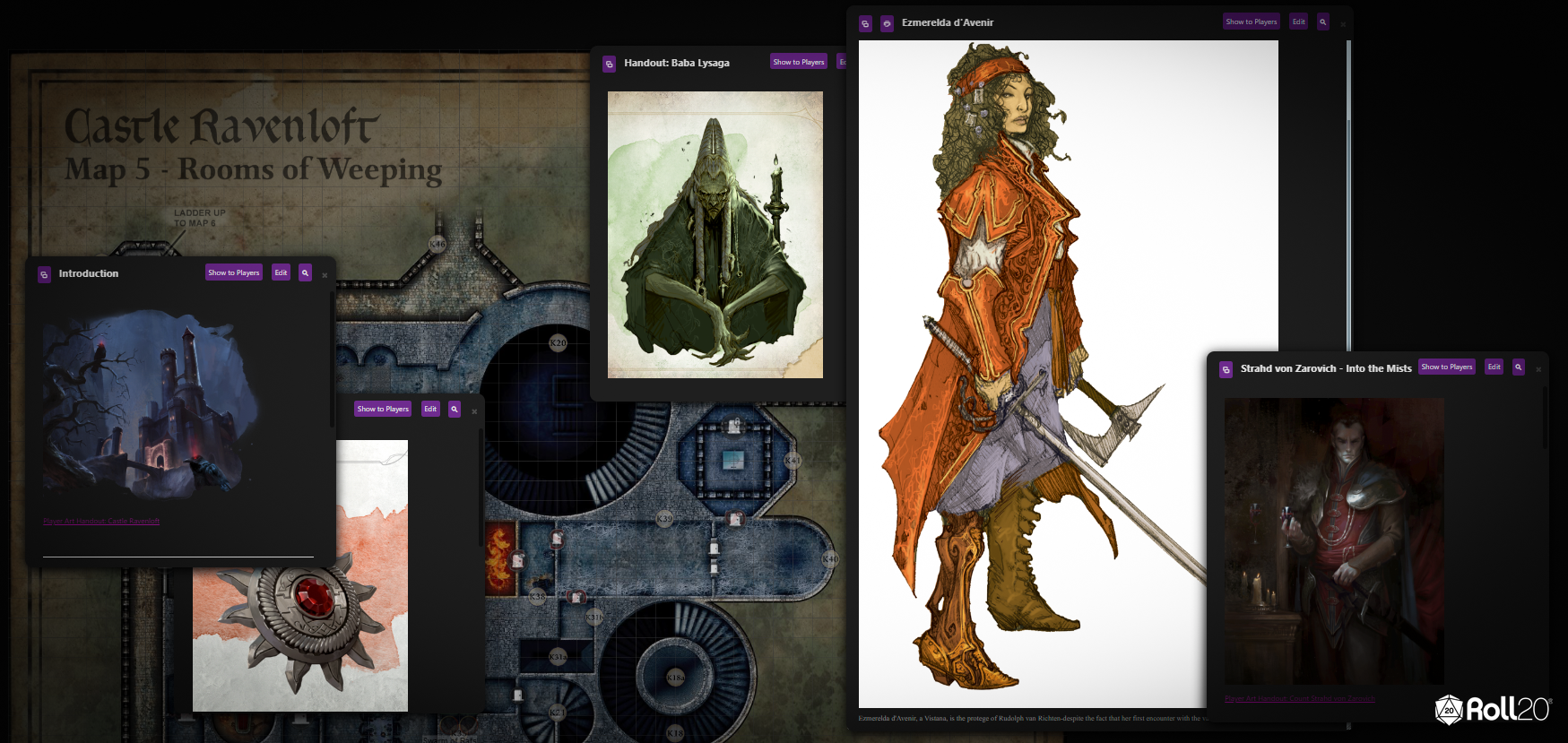Click Strahd von Zarovich - Into the Mists title
Viewport: 1568px width, 743px height.
pyautogui.click(x=1326, y=368)
